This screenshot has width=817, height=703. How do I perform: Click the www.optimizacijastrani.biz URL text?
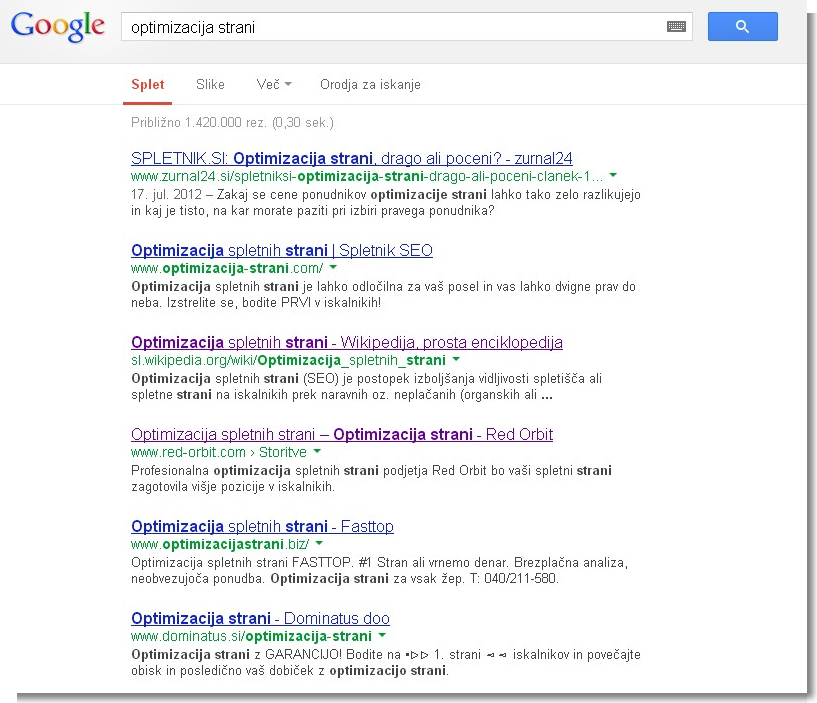click(x=220, y=545)
